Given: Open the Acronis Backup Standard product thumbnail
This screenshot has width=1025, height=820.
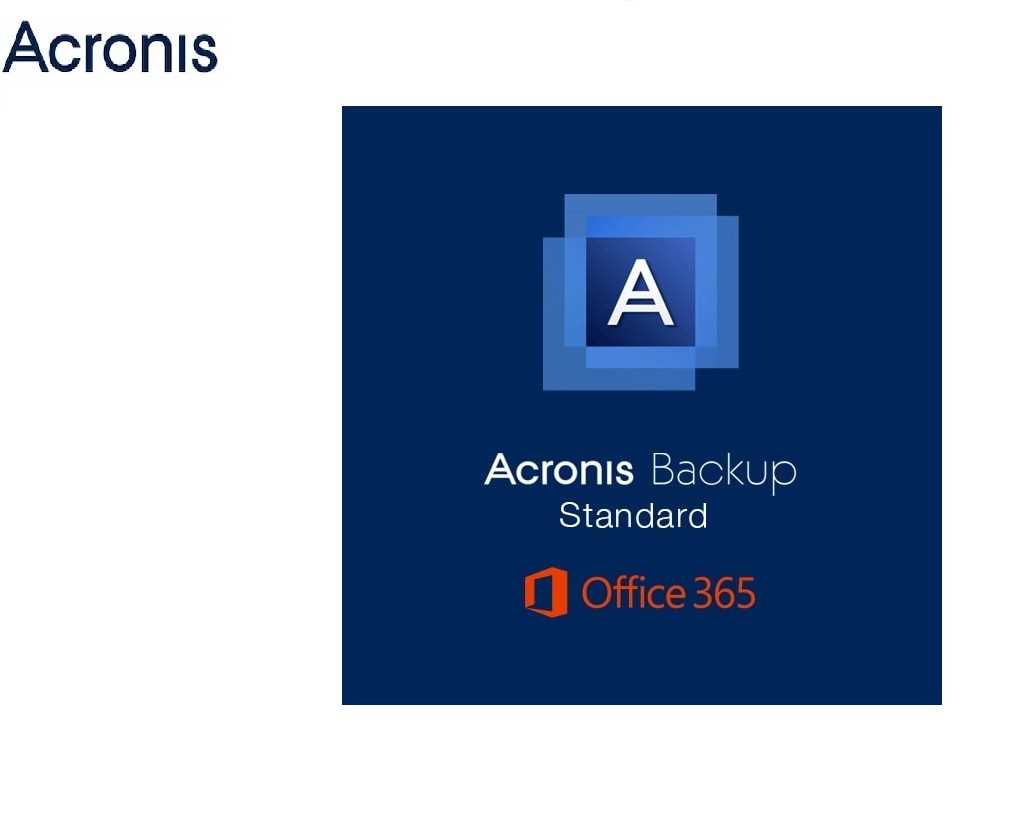Looking at the screenshot, I should click(x=641, y=405).
